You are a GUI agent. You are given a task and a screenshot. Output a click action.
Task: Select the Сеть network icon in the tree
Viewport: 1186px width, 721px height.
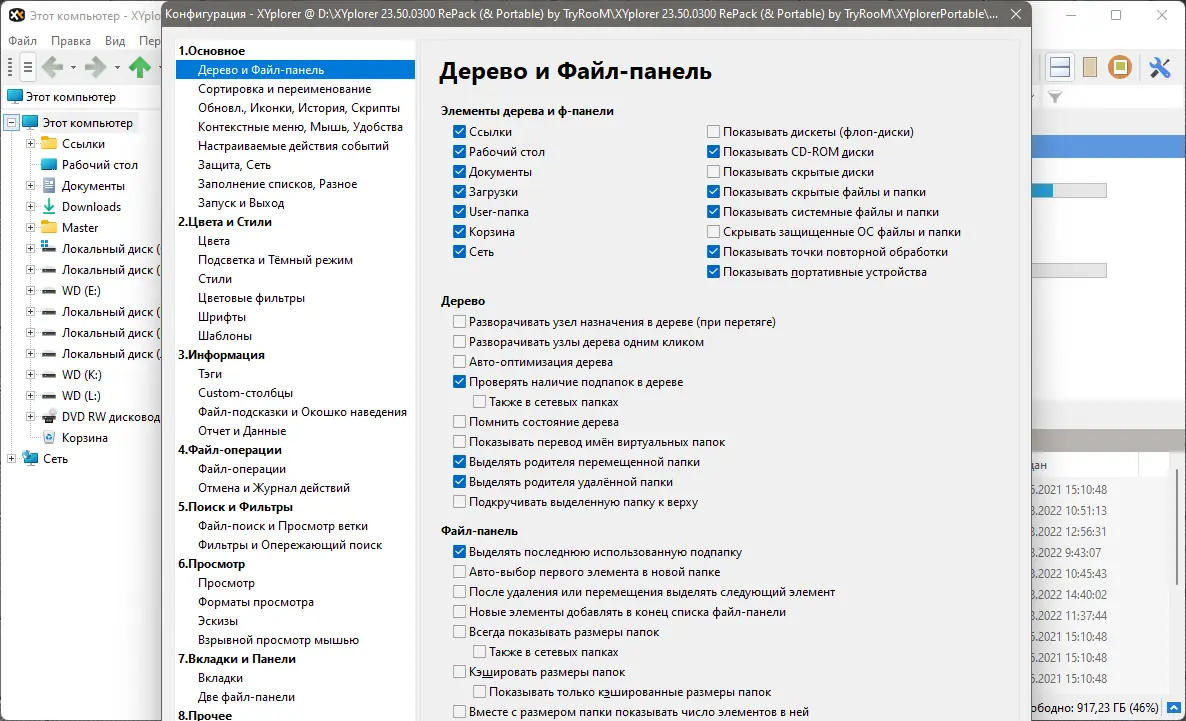tap(31, 458)
